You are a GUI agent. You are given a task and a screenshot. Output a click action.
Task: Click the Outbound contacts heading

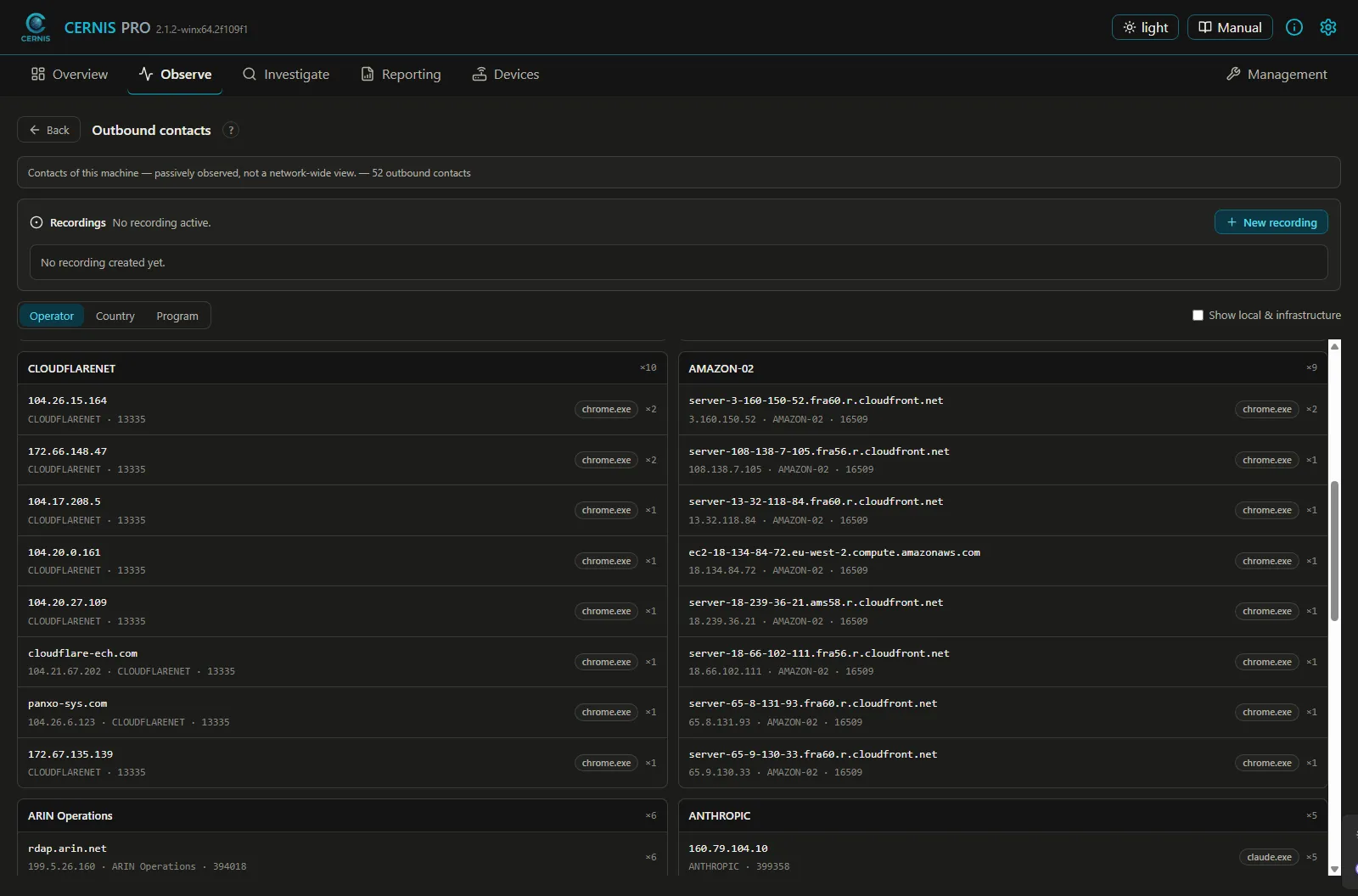pyautogui.click(x=151, y=130)
